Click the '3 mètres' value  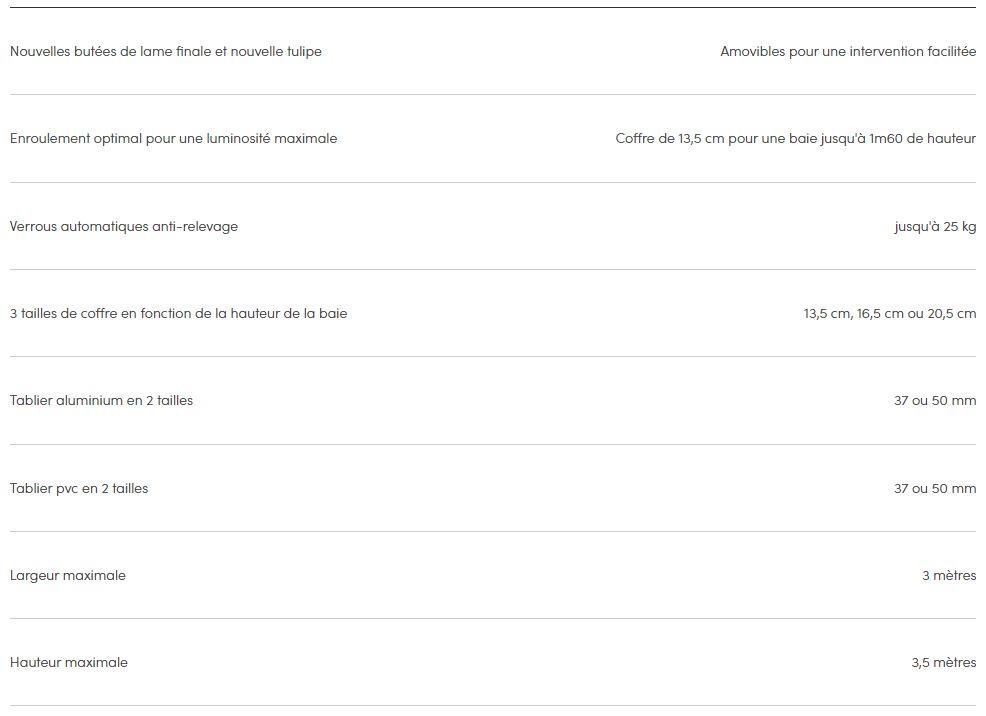click(x=949, y=575)
